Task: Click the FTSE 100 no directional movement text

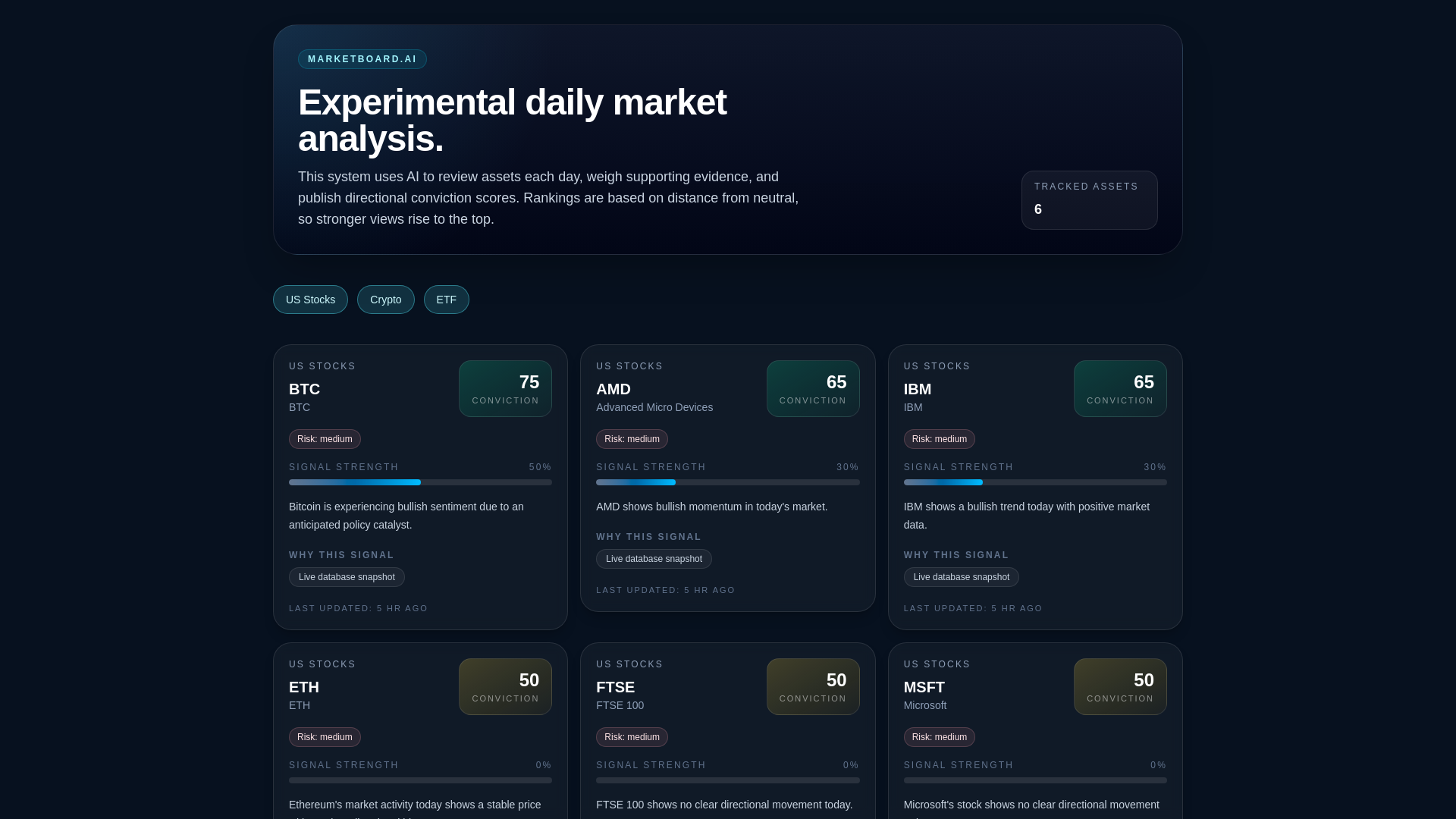Action: click(724, 805)
